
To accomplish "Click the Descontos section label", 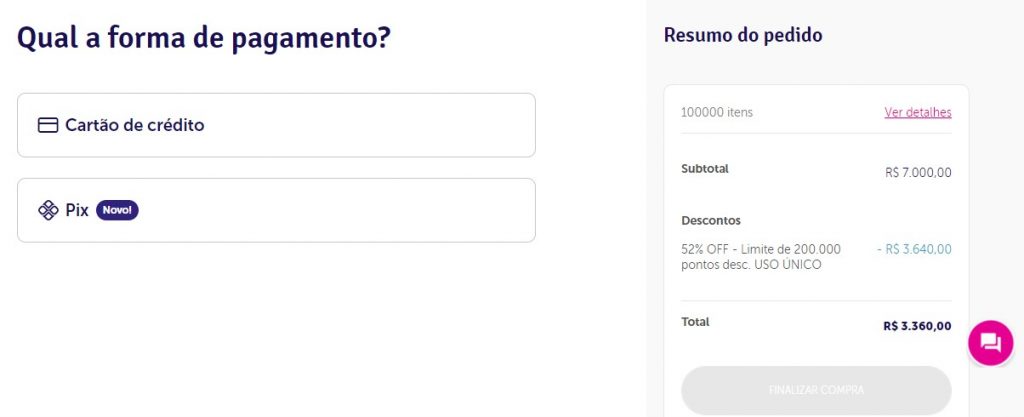I will (x=710, y=220).
